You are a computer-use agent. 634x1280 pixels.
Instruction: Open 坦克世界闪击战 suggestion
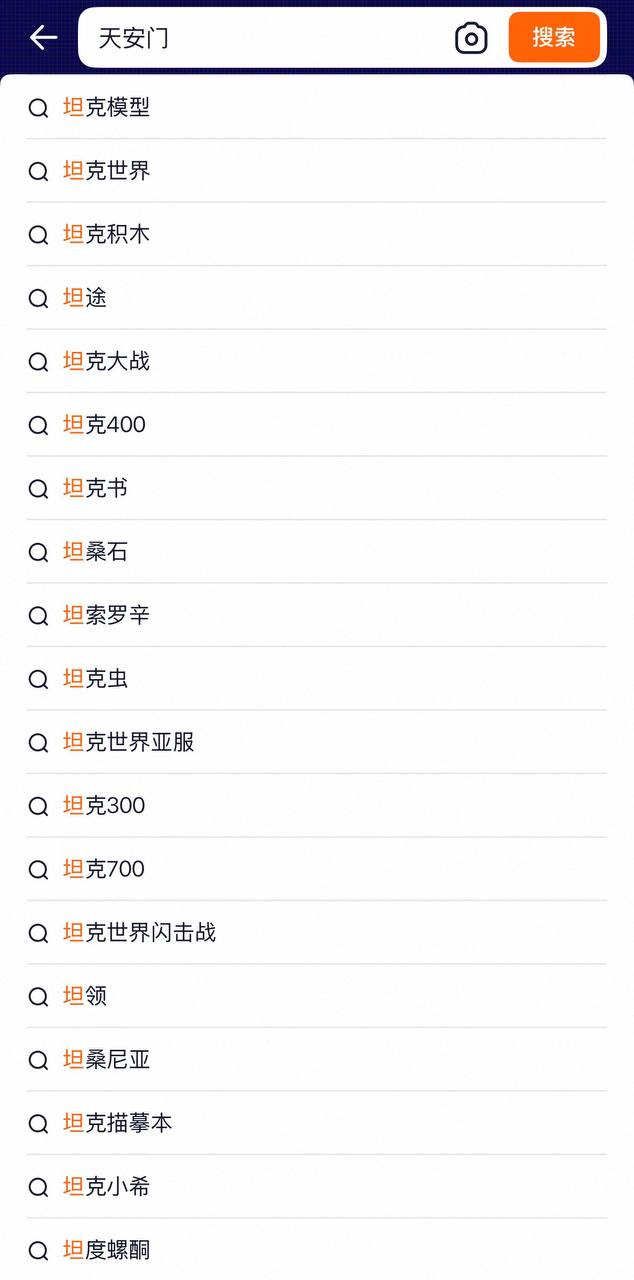pyautogui.click(x=316, y=933)
